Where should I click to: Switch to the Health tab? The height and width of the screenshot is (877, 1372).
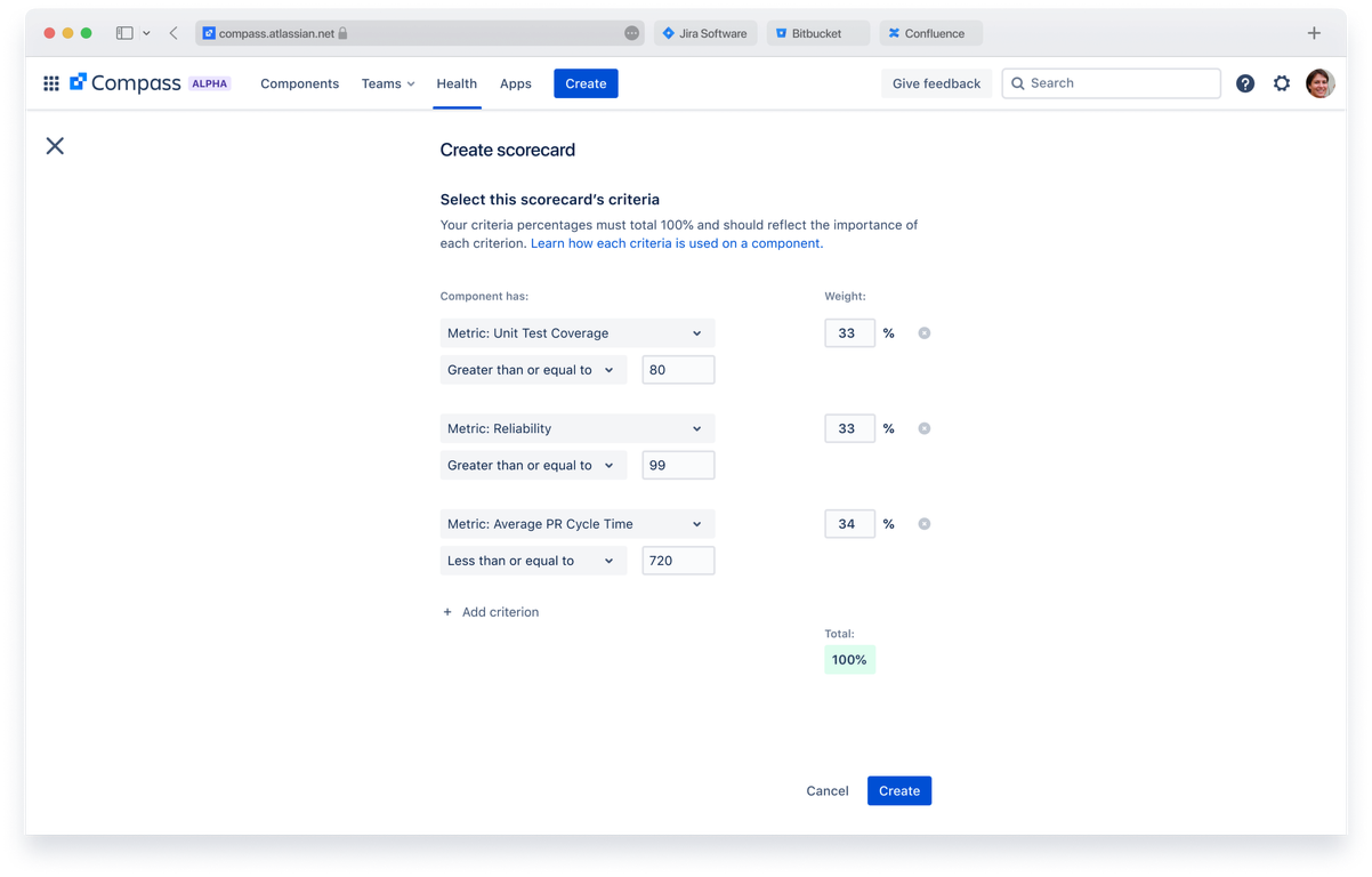coord(456,83)
